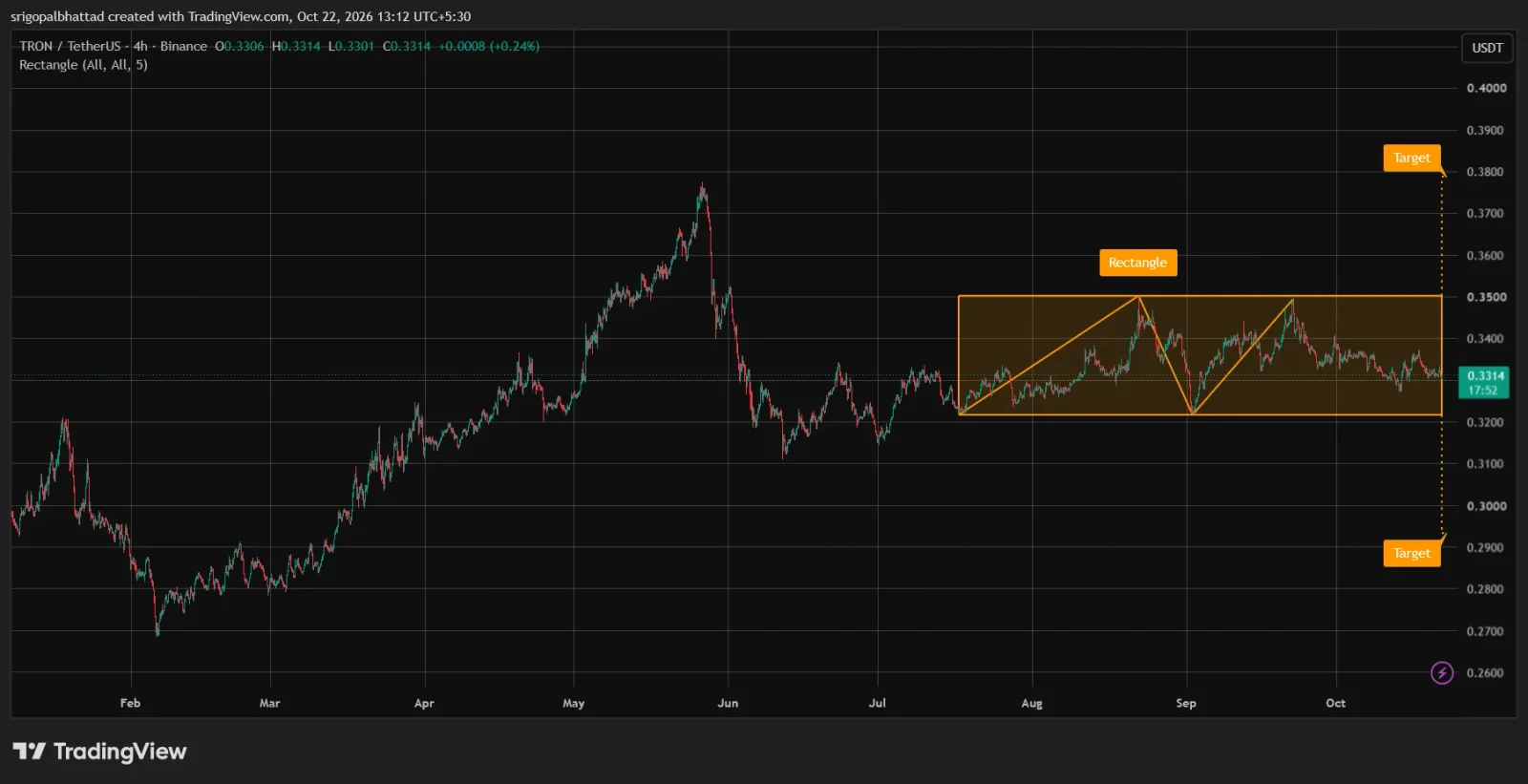Click the Oct label on time axis

(1335, 703)
